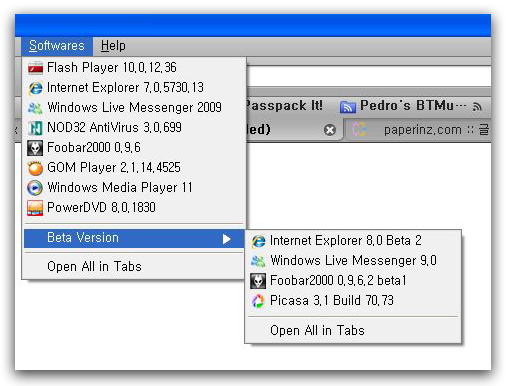Click the RSS signal icon after Pedro's BTMu
This screenshot has height=386, width=506.
pos(477,107)
